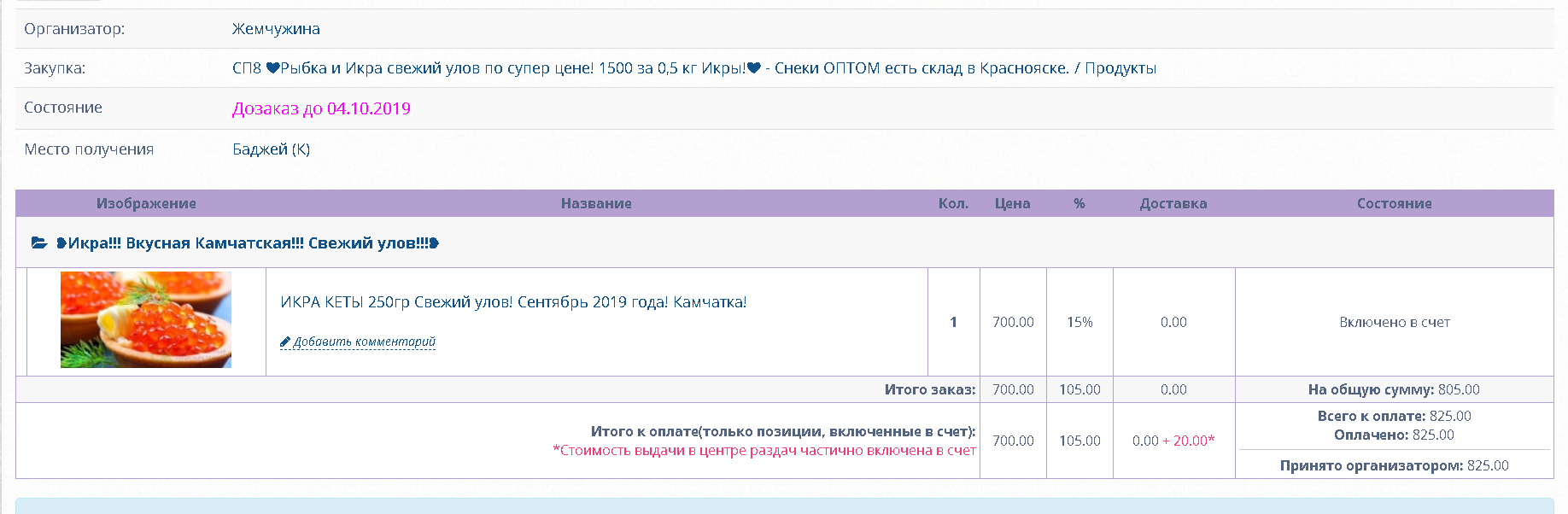
Task: Open the СП8 Рыбка и Икра purchase link
Action: (693, 68)
